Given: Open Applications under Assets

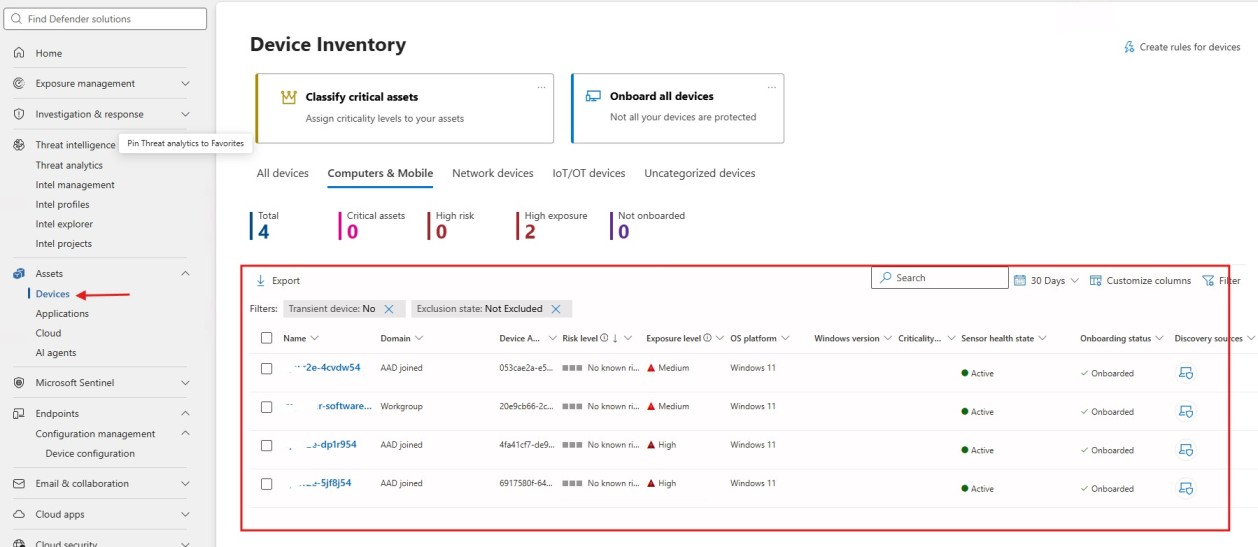Looking at the screenshot, I should [x=62, y=314].
